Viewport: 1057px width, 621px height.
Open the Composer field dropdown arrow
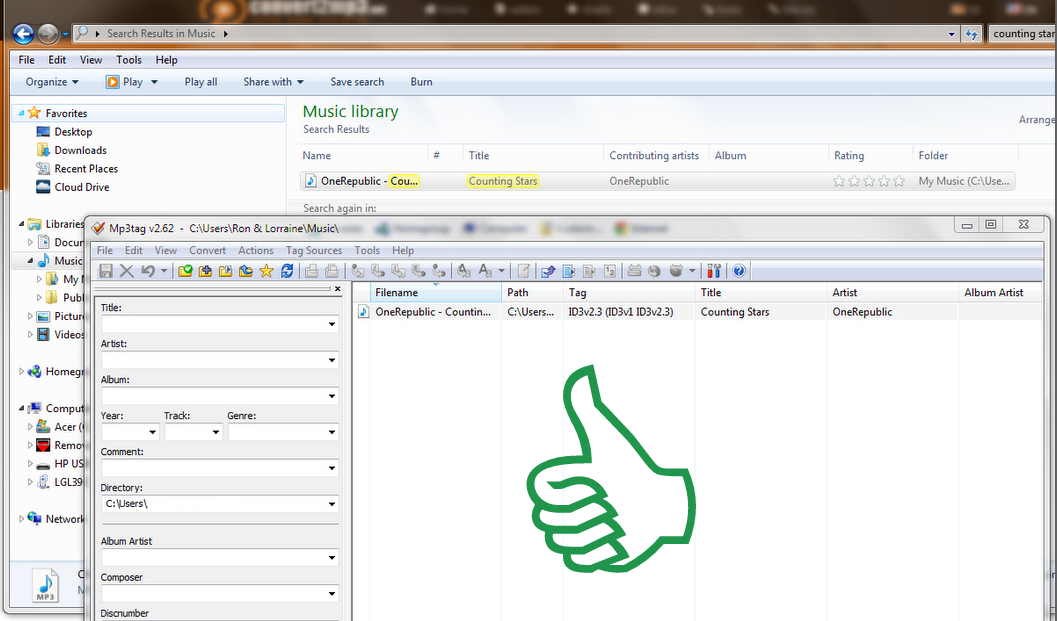click(x=332, y=594)
